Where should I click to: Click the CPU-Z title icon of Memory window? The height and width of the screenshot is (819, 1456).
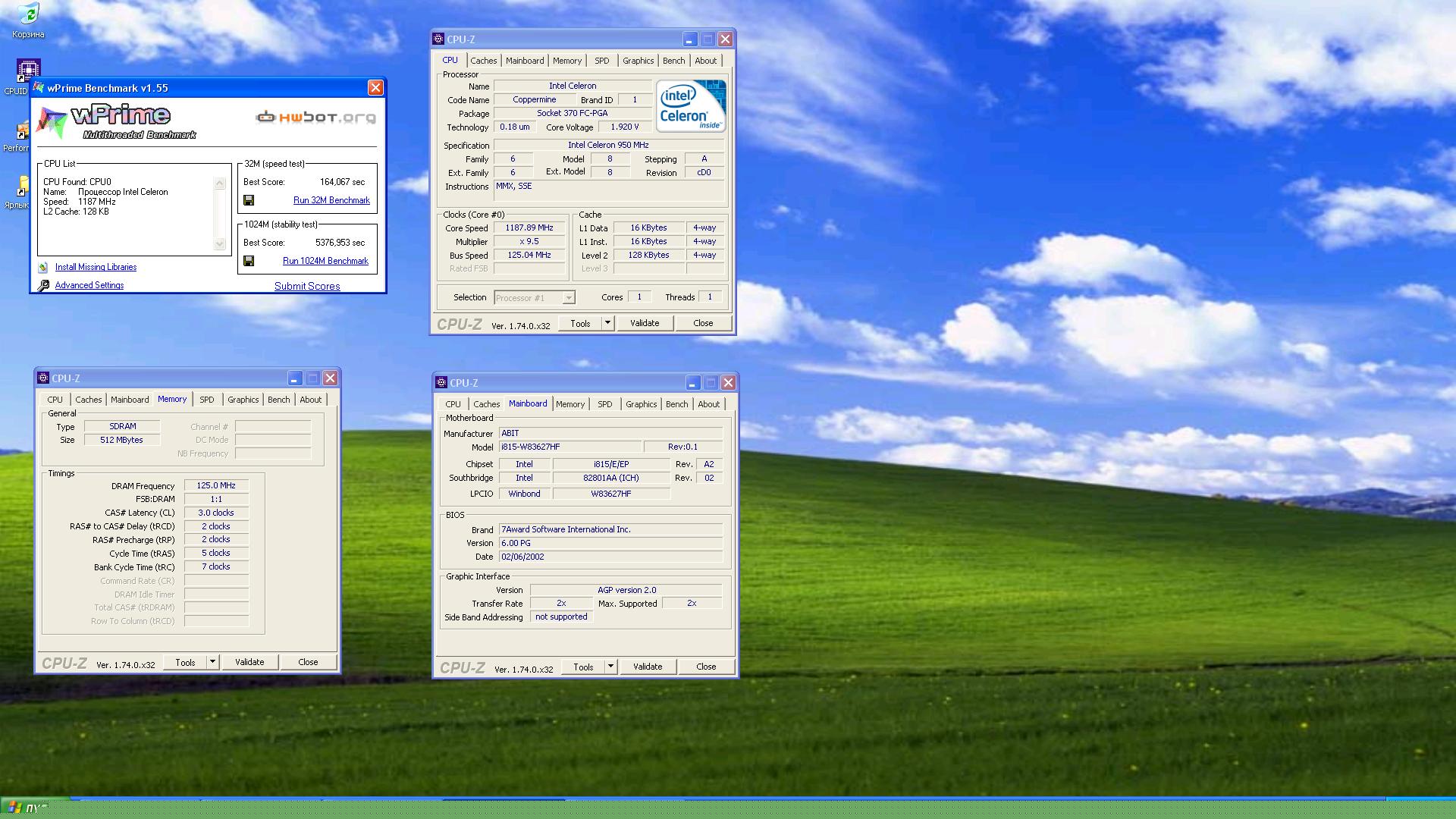point(43,378)
